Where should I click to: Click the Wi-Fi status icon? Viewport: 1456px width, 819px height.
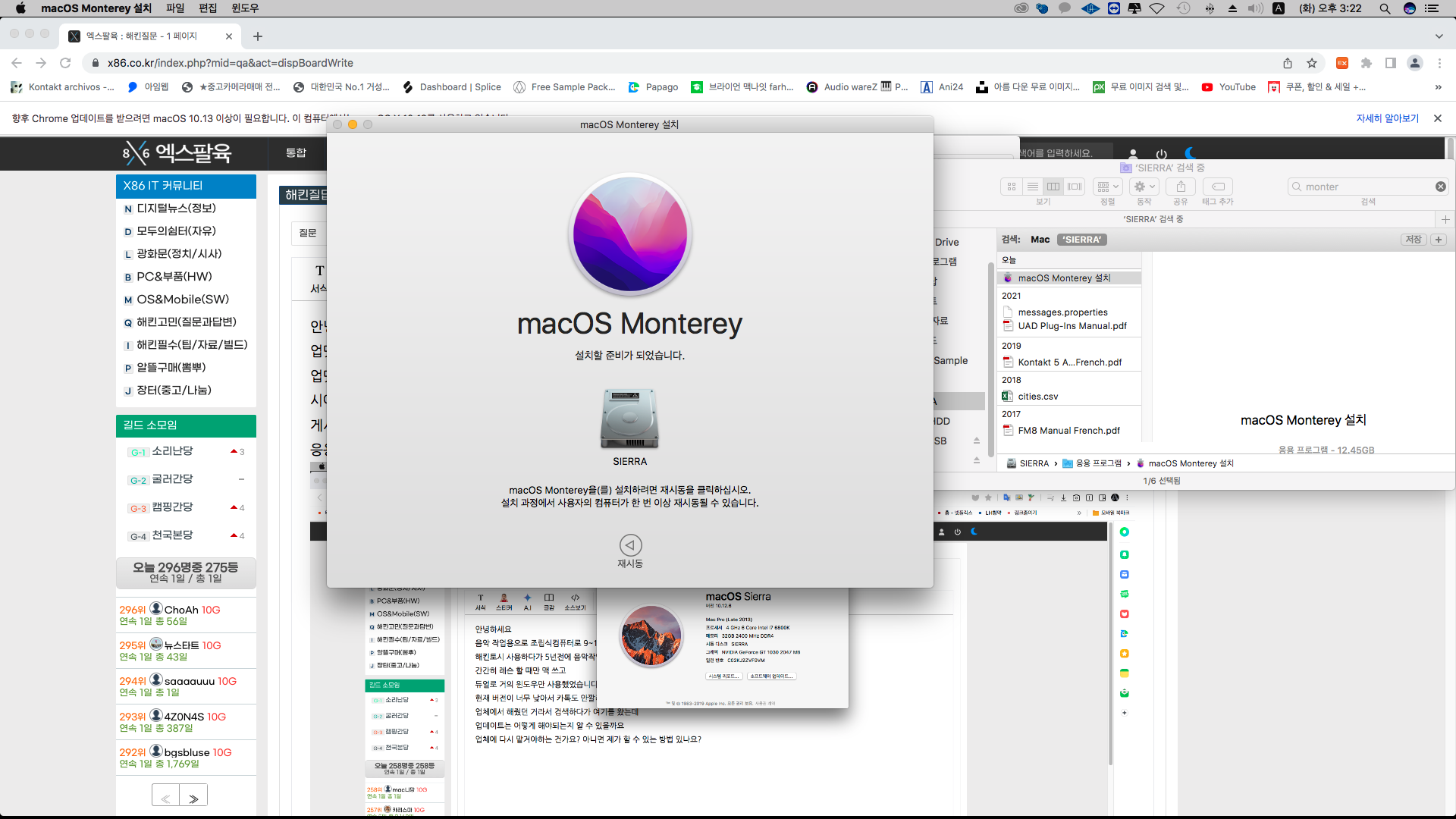pos(1157,8)
